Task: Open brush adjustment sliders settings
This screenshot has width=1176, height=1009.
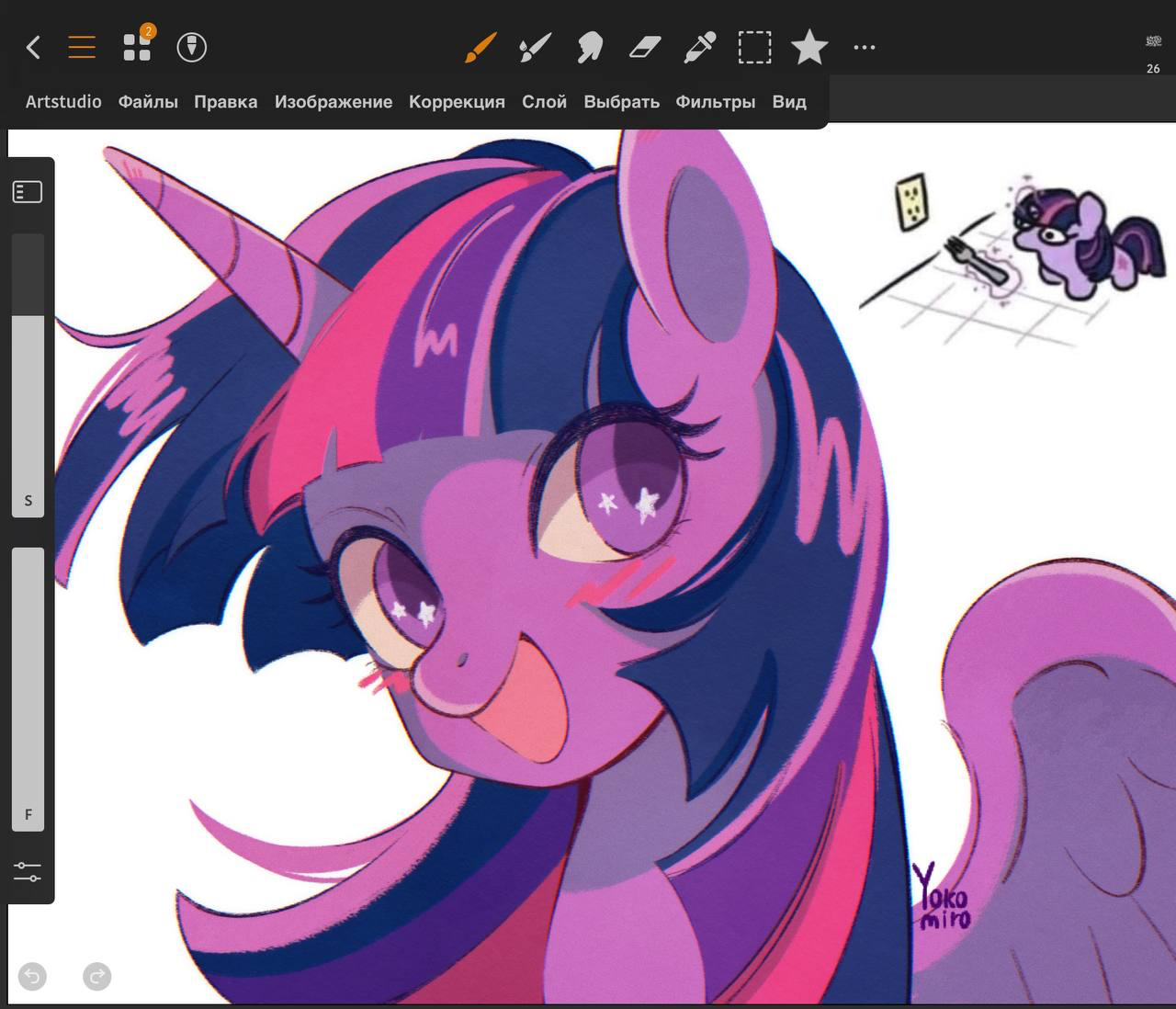Action: click(28, 871)
